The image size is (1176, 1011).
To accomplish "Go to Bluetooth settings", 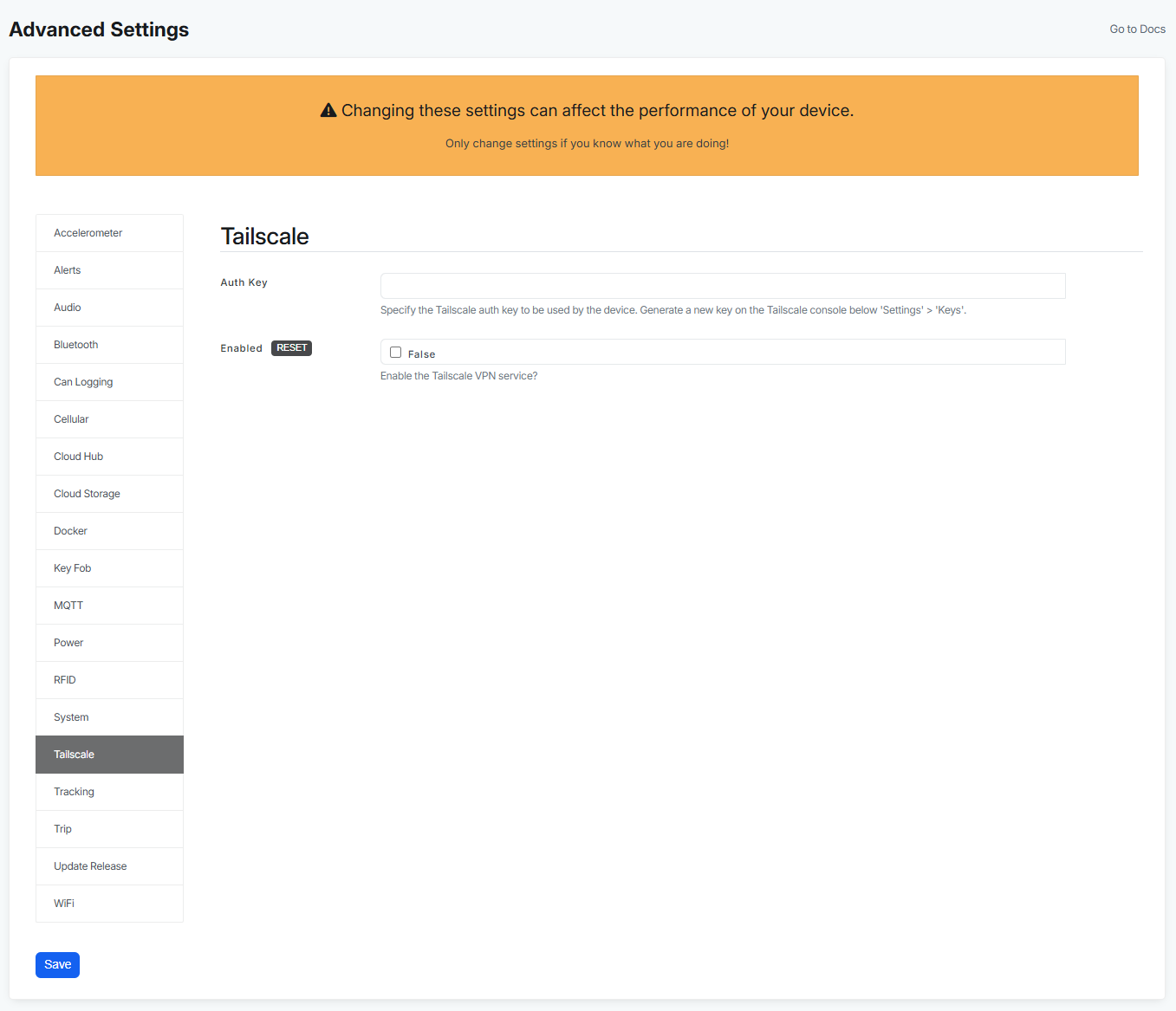I will pos(109,345).
